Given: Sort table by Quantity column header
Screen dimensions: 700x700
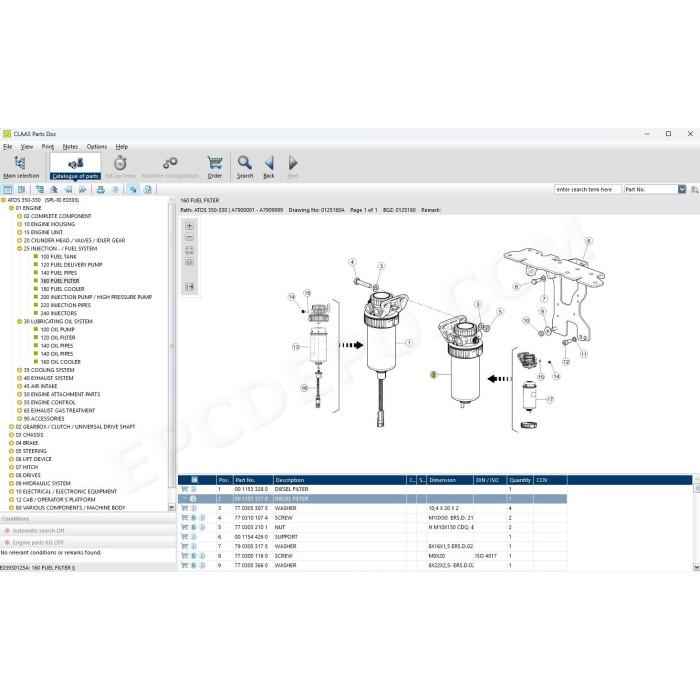Looking at the screenshot, I should coord(520,480).
